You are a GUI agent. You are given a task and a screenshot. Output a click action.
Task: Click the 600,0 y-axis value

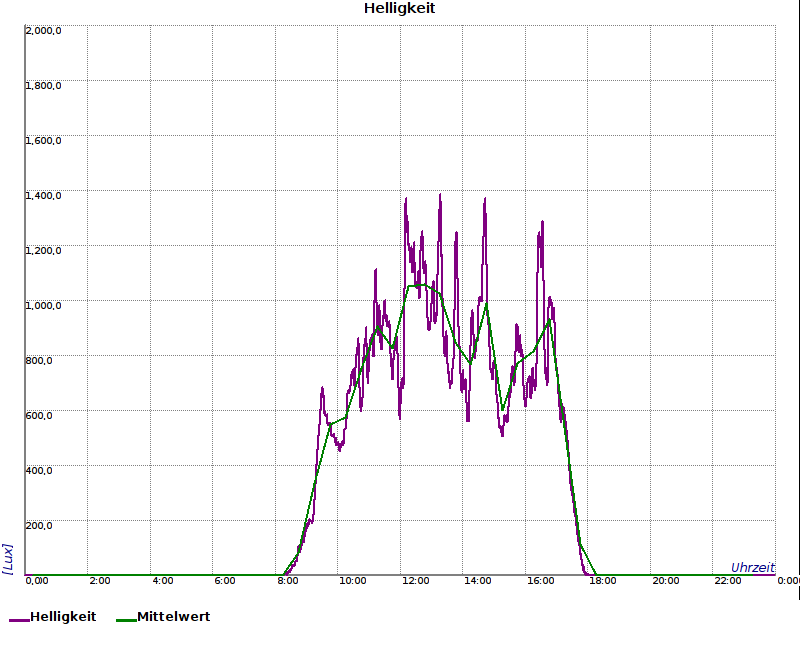[x=39, y=416]
